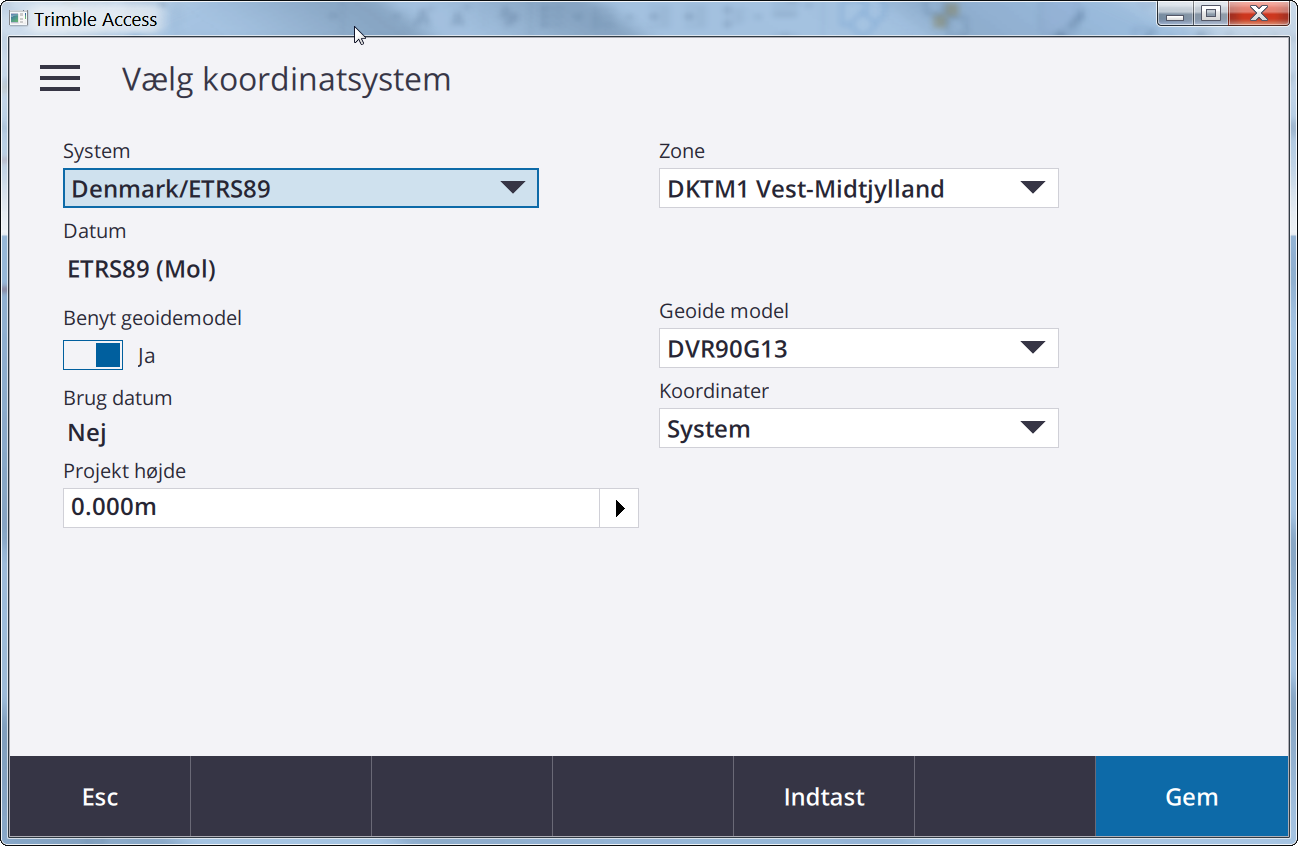
Task: Select a different DKTM1 Vest-Midtjylland zone
Action: click(x=858, y=188)
